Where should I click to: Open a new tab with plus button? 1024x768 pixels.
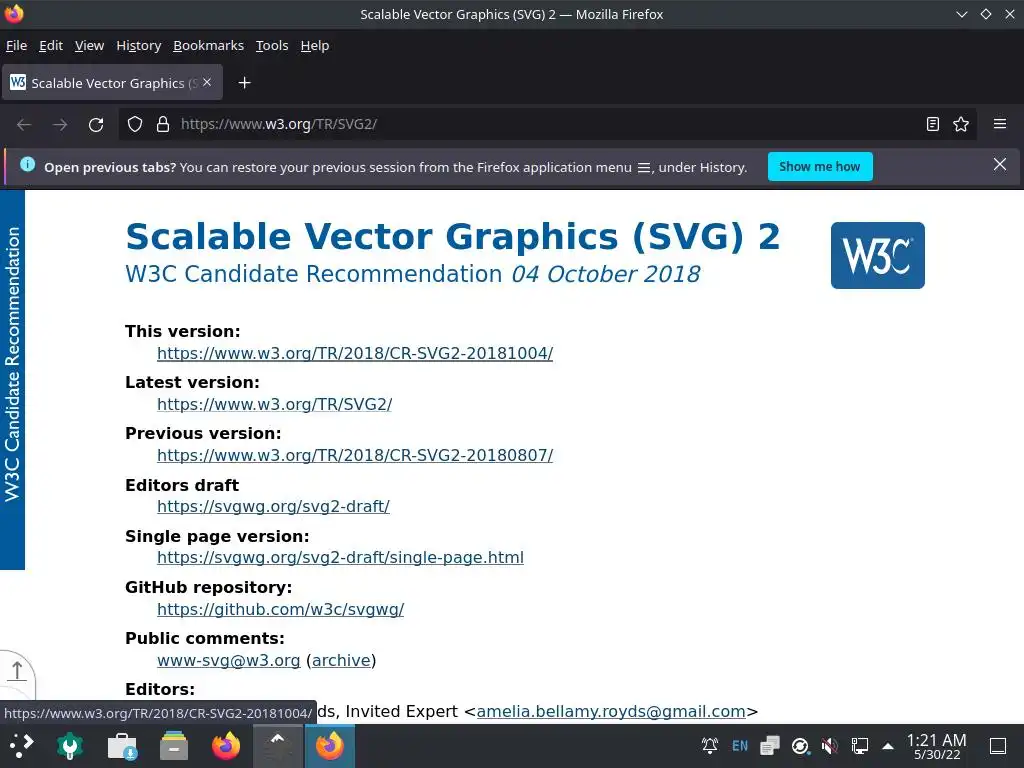pos(244,83)
